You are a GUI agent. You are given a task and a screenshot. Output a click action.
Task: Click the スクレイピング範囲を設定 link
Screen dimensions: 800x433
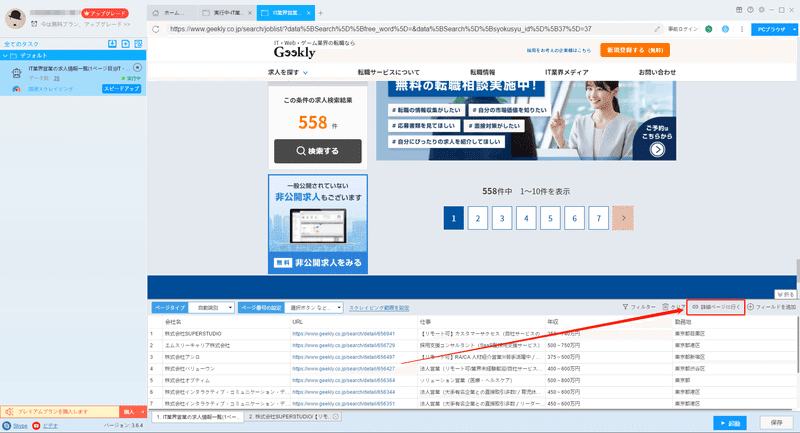[379, 308]
